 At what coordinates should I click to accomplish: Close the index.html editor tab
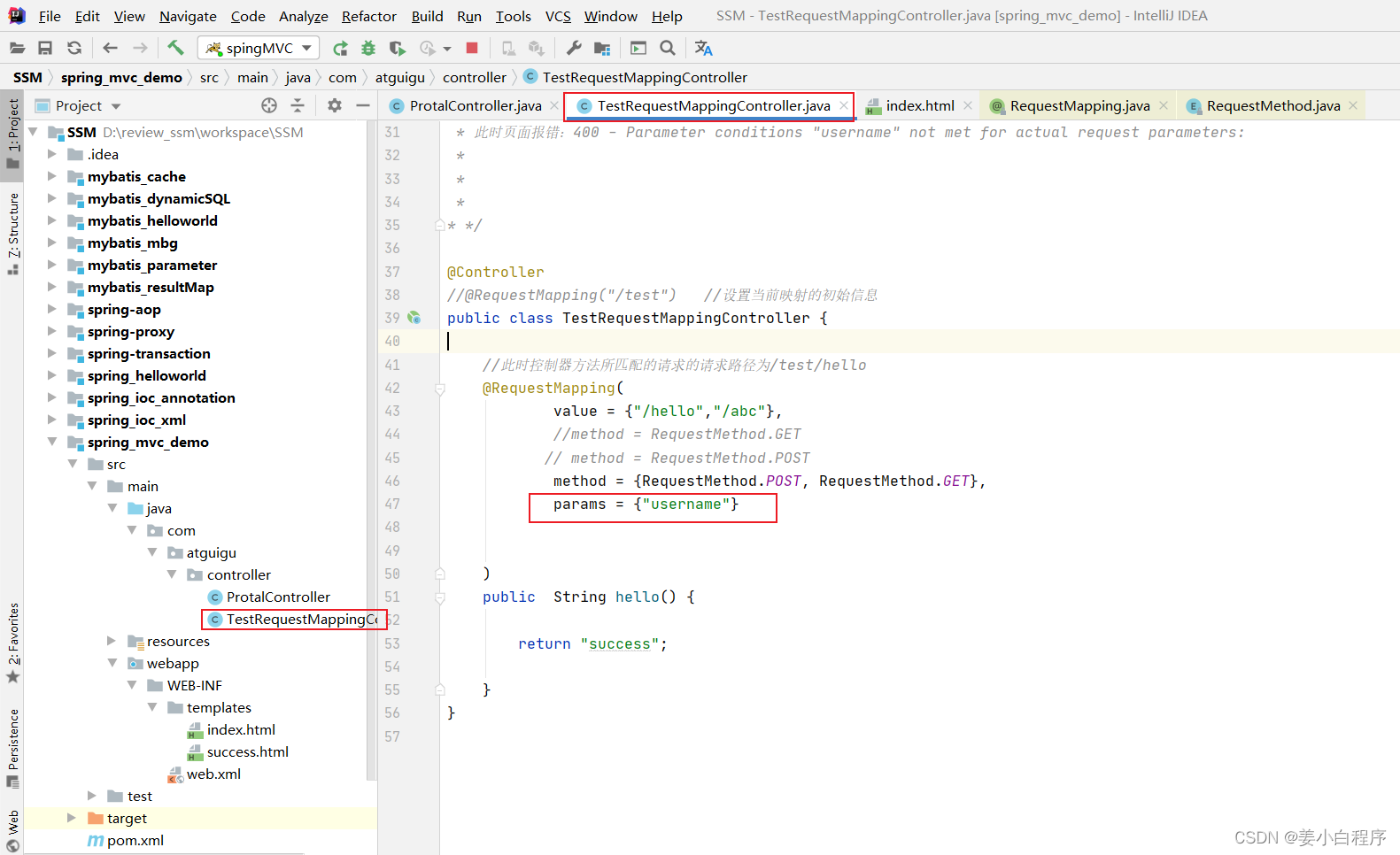pyautogui.click(x=968, y=105)
